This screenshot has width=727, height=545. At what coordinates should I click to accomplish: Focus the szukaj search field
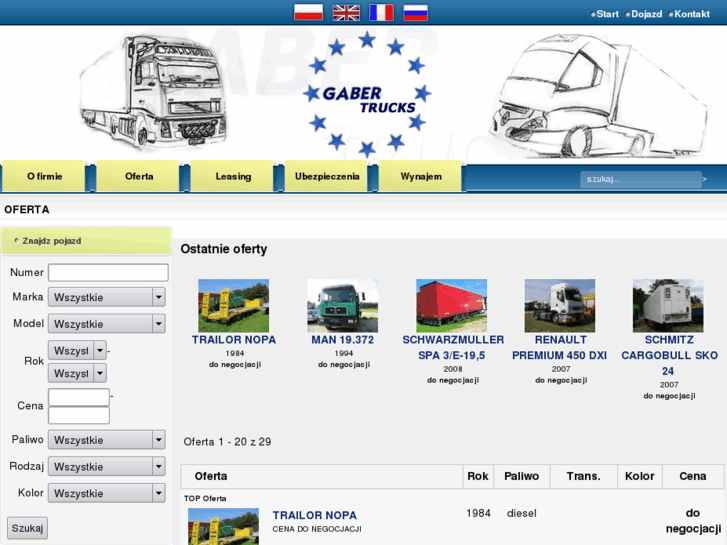point(640,179)
